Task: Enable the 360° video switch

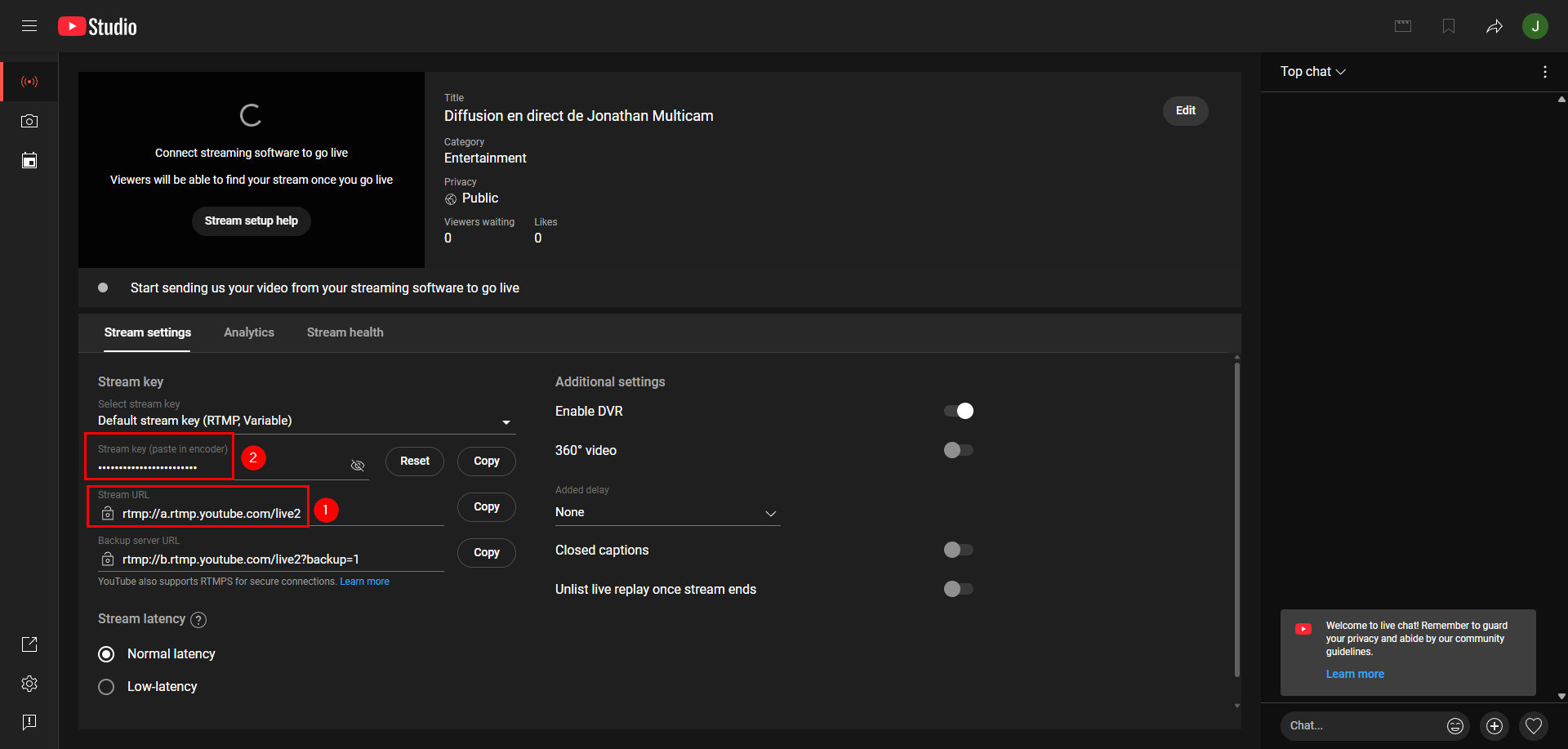Action: coord(959,450)
